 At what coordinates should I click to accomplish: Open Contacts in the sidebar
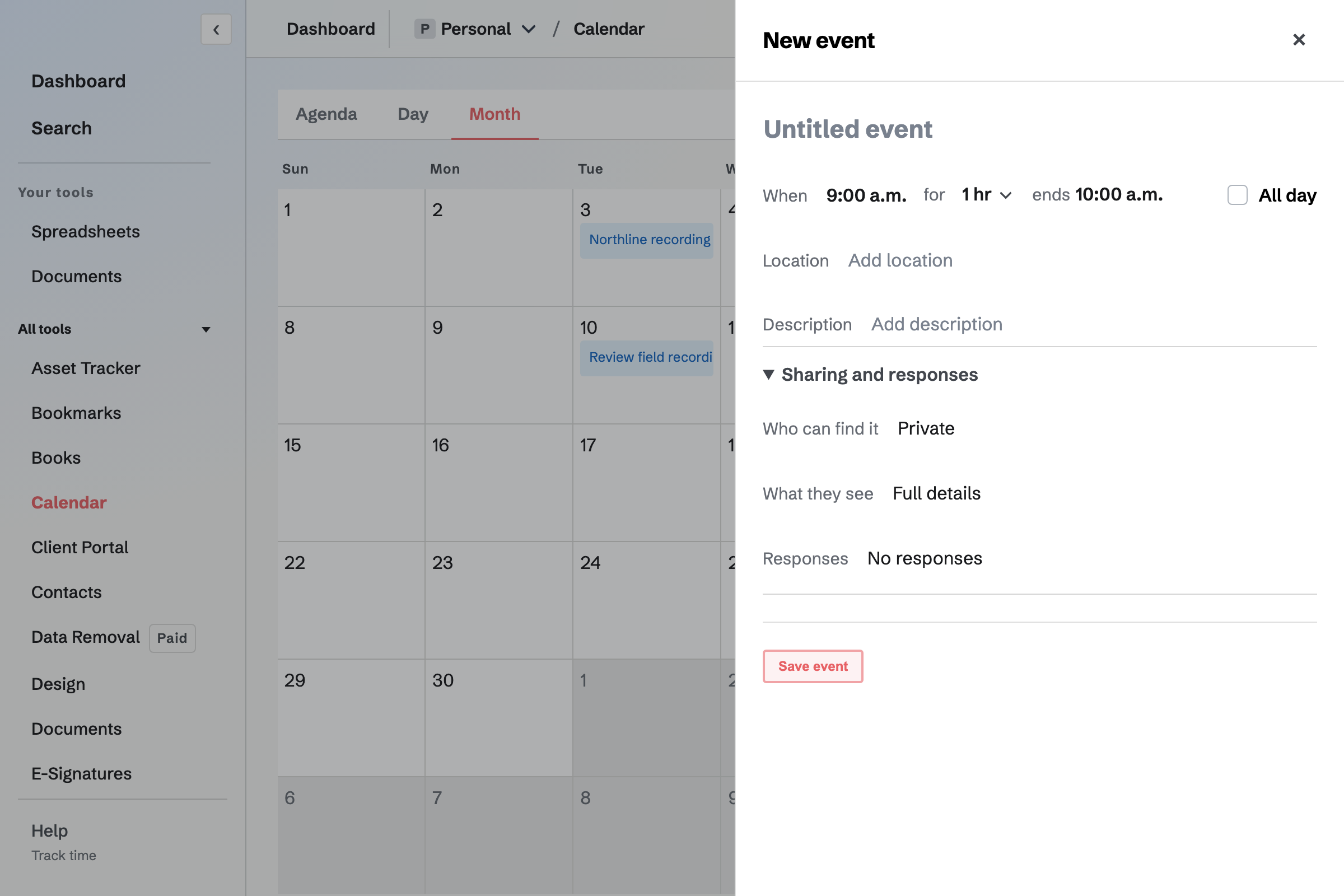(x=67, y=592)
